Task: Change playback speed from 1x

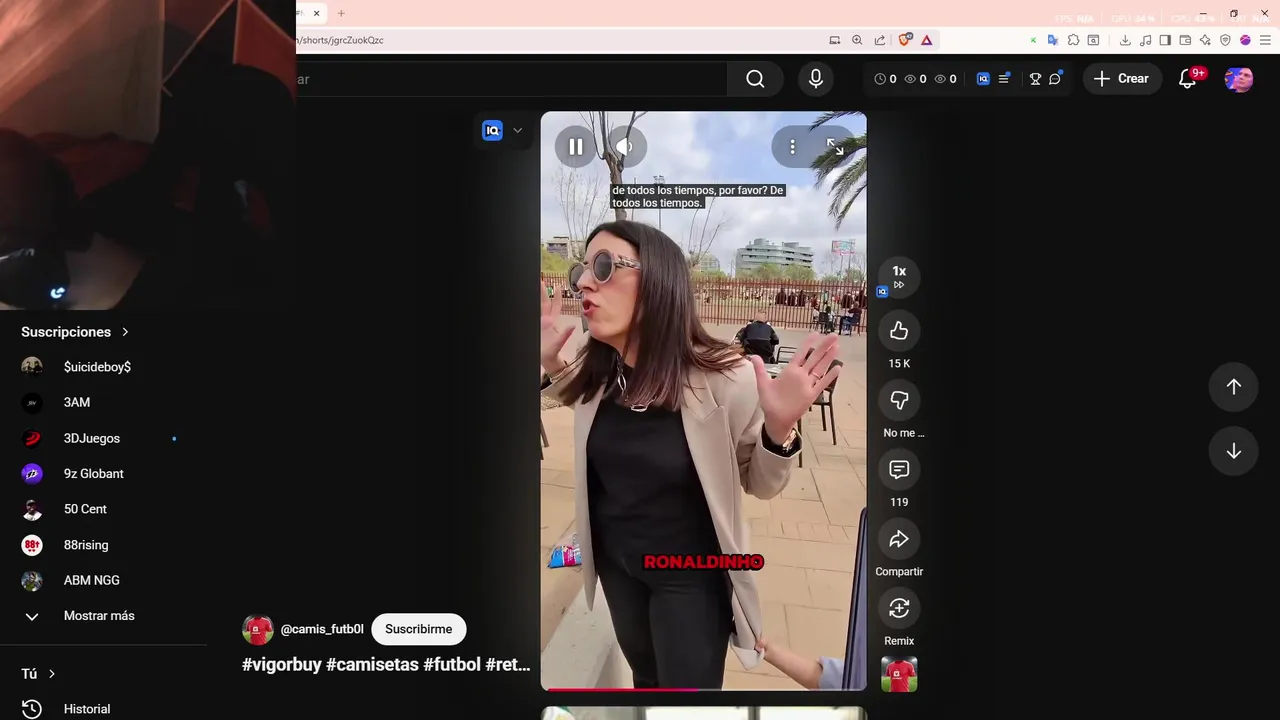Action: [899, 277]
